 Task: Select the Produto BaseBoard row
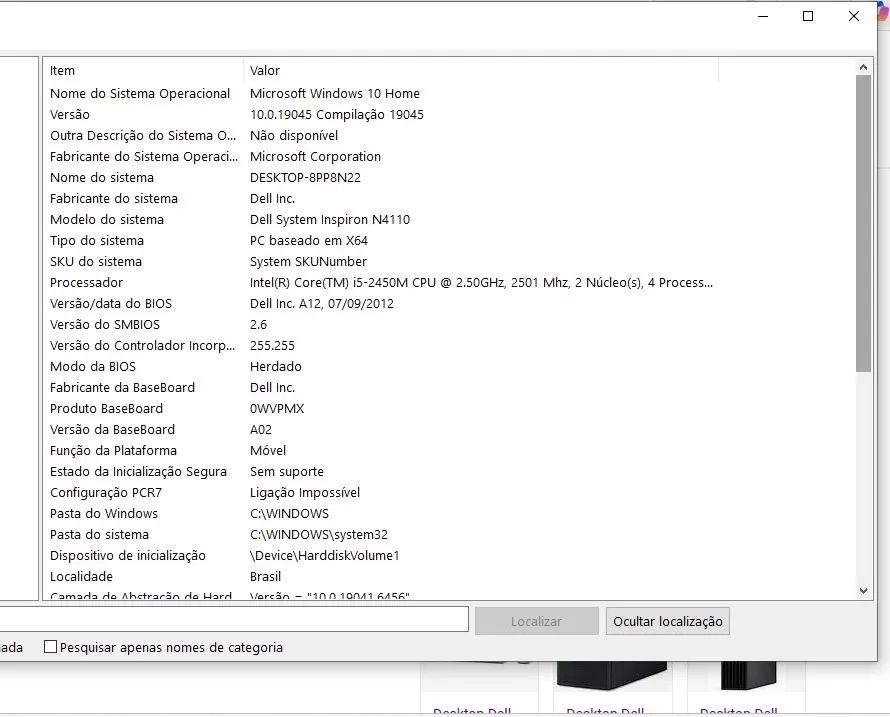tap(380, 408)
